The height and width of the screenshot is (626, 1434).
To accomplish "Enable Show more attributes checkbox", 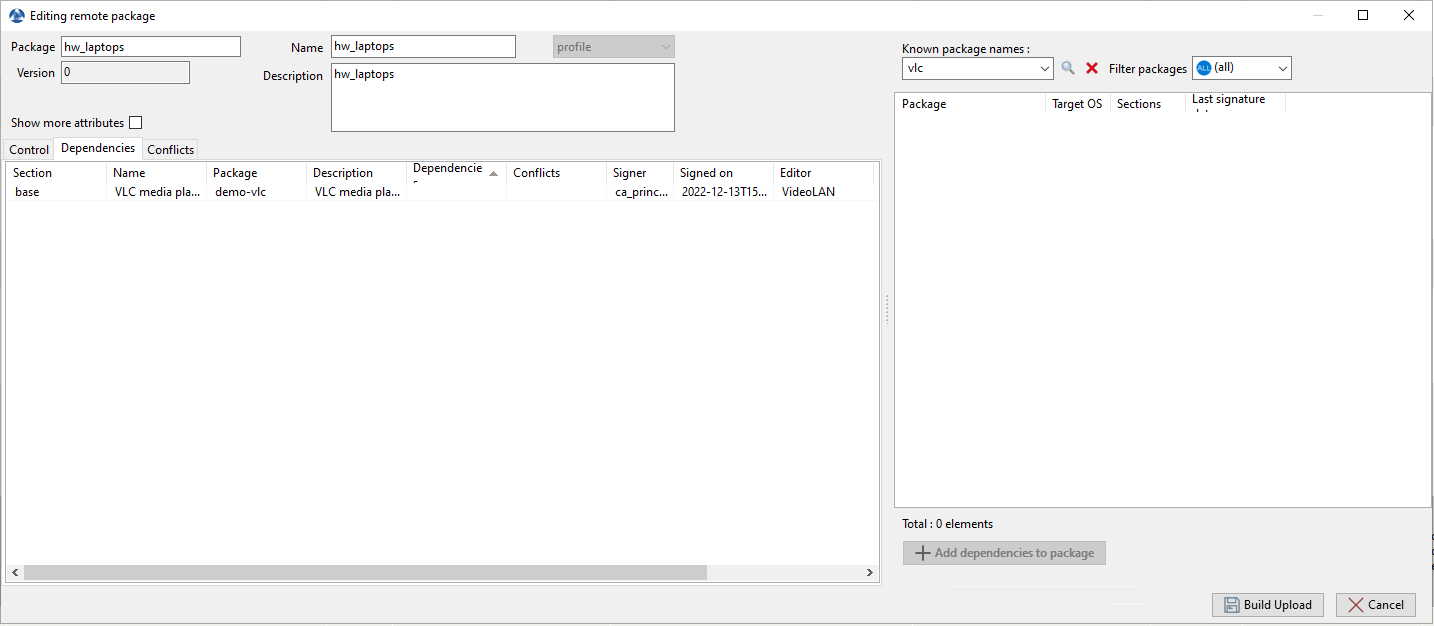I will pyautogui.click(x=136, y=123).
